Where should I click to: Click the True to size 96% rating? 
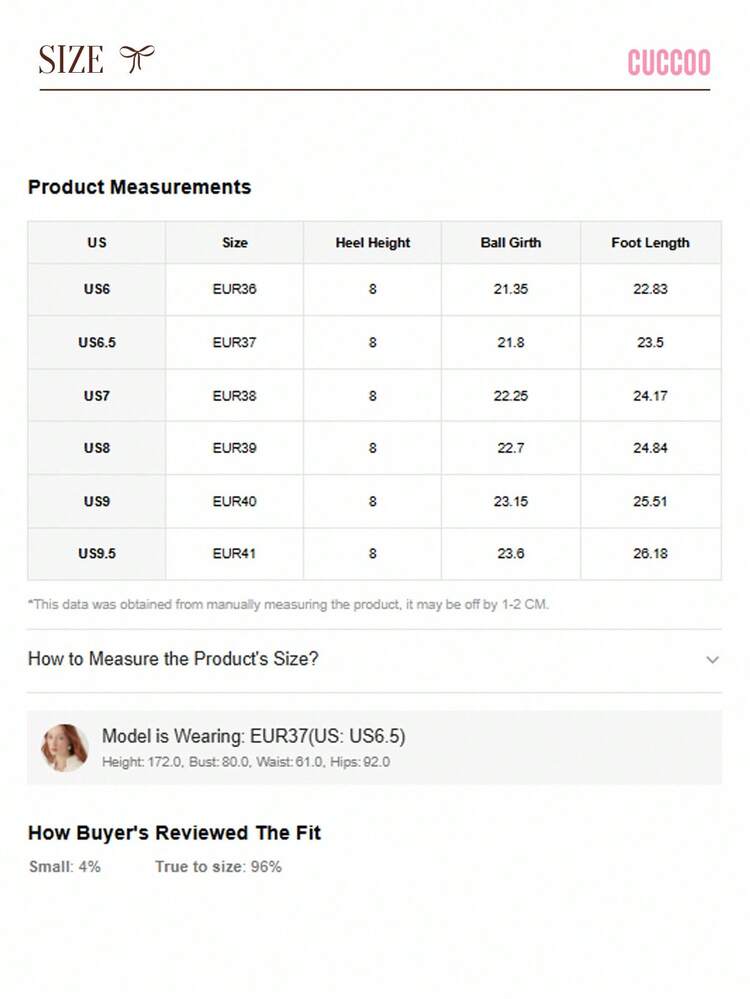218,866
